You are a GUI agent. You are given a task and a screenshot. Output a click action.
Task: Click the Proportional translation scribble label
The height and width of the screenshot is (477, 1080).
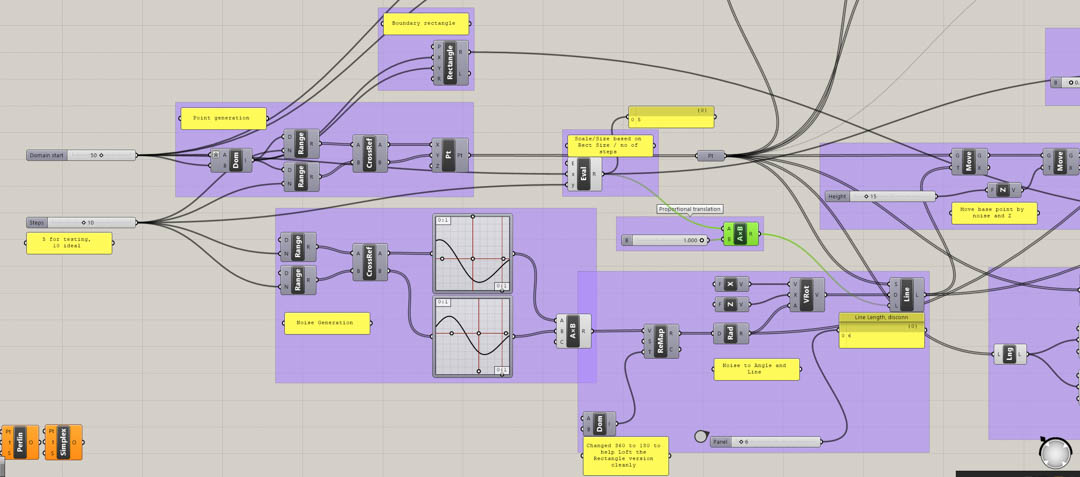click(x=690, y=209)
